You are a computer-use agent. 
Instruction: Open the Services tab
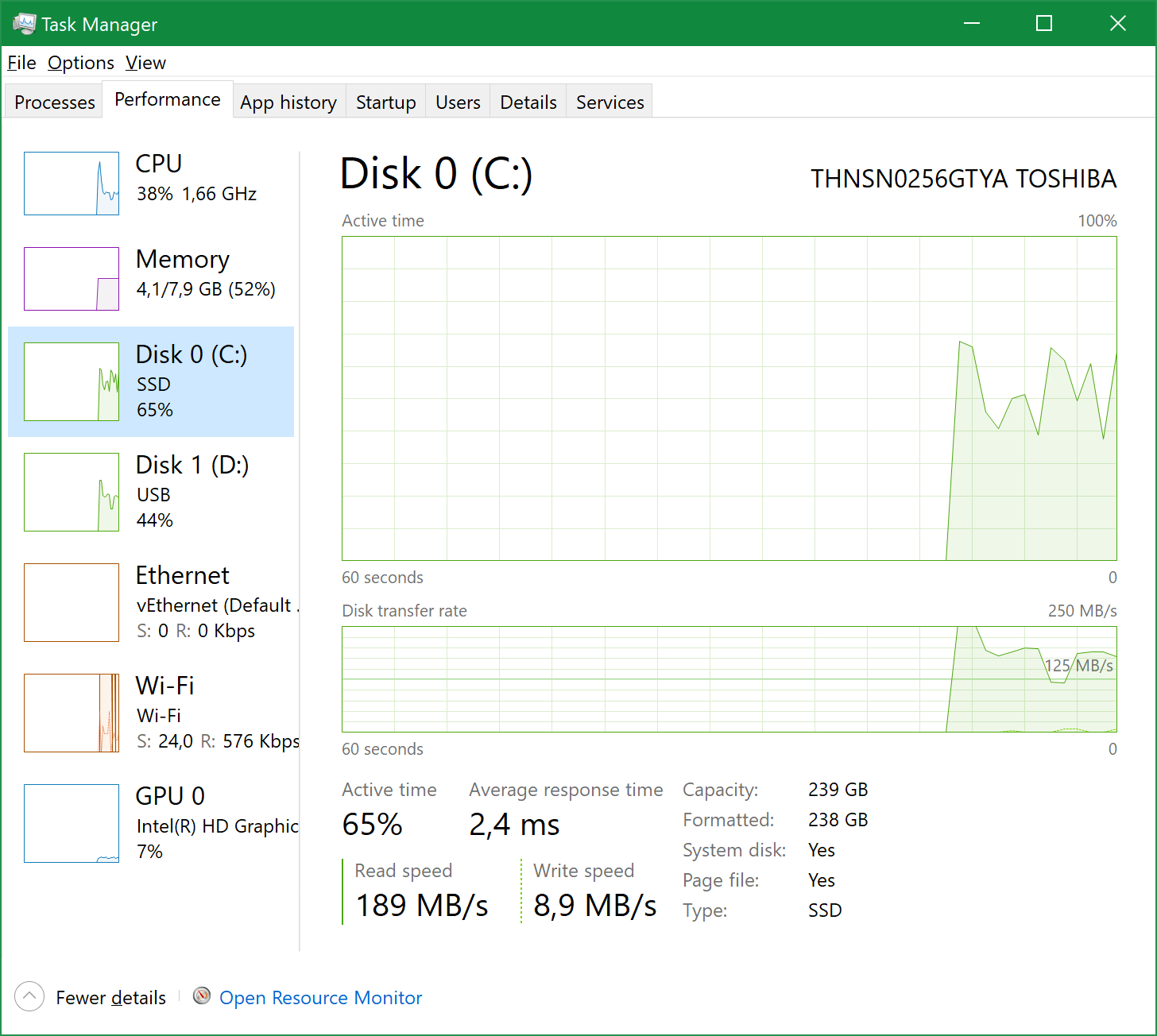[x=609, y=102]
